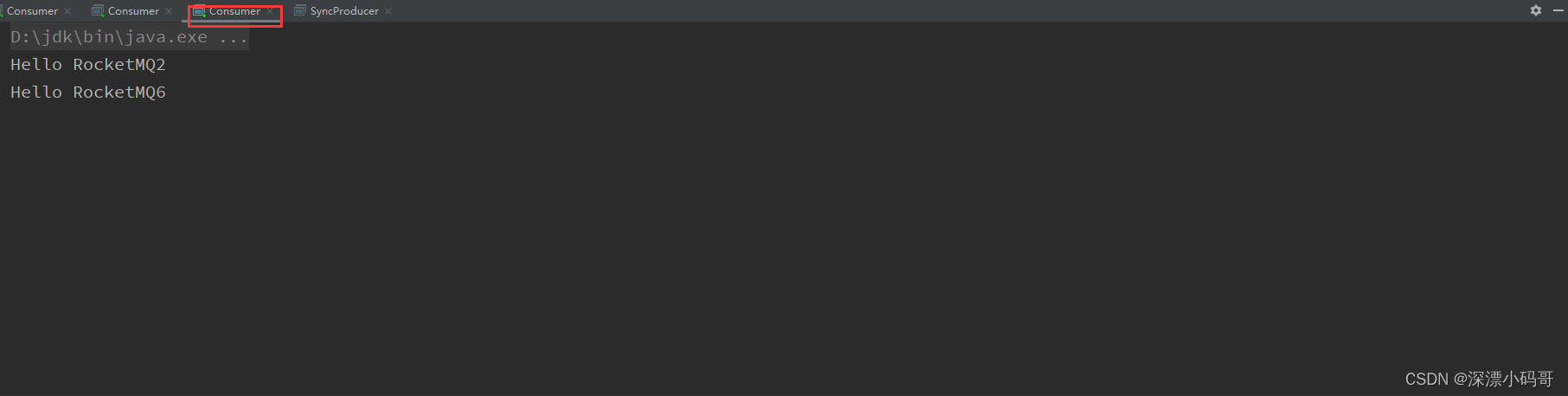Click the CSDN watermark text

click(x=1479, y=380)
